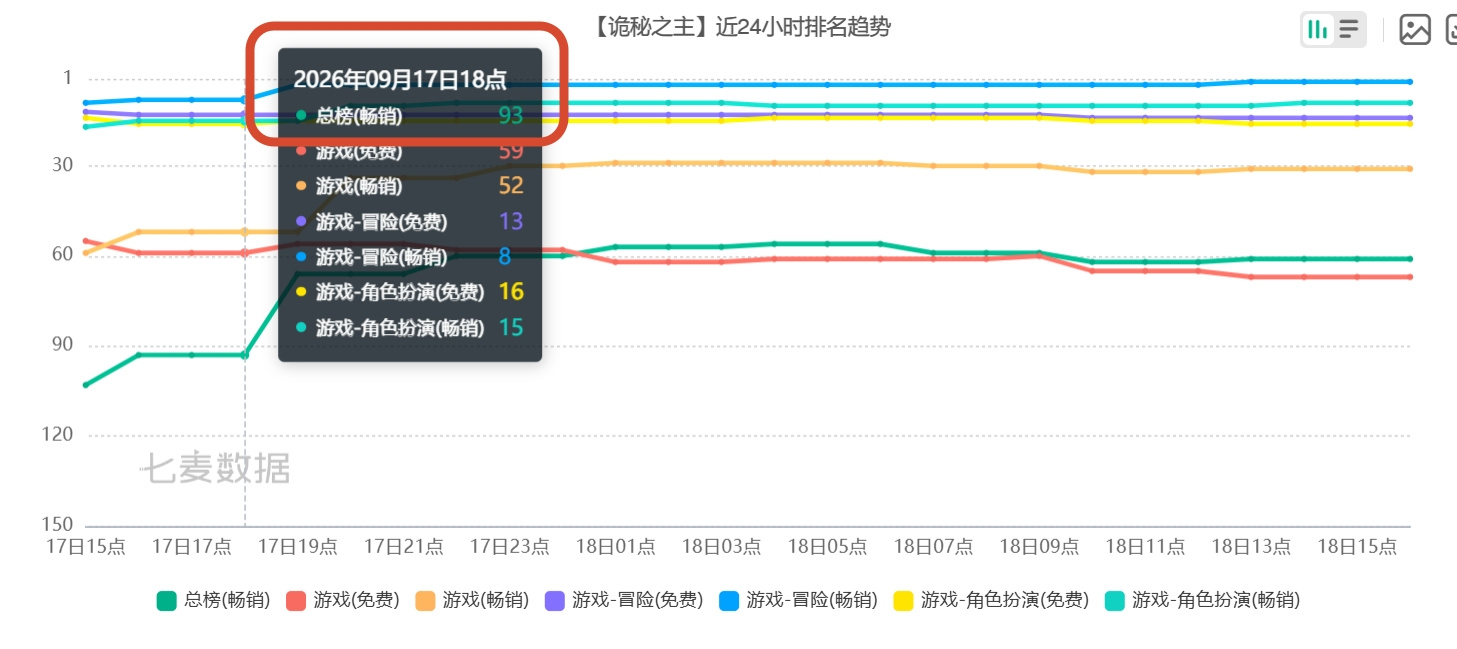Save the chart as an image
The height and width of the screenshot is (649, 1457).
point(1415,29)
